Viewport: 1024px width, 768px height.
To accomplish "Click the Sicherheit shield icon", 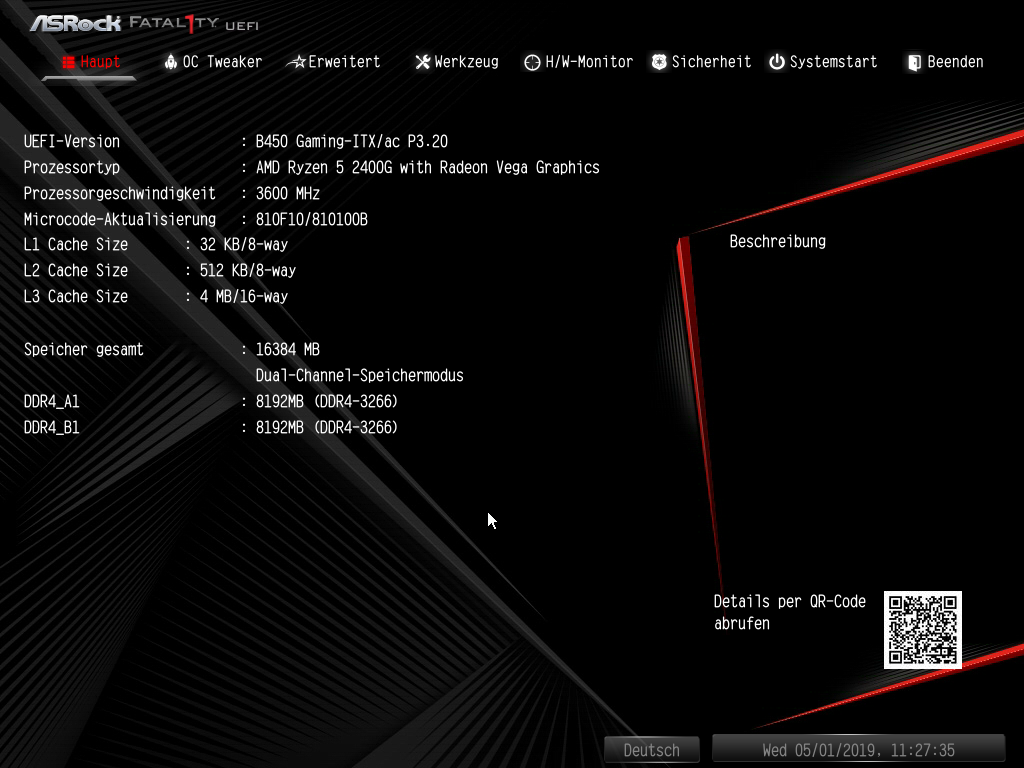I will click(x=659, y=62).
